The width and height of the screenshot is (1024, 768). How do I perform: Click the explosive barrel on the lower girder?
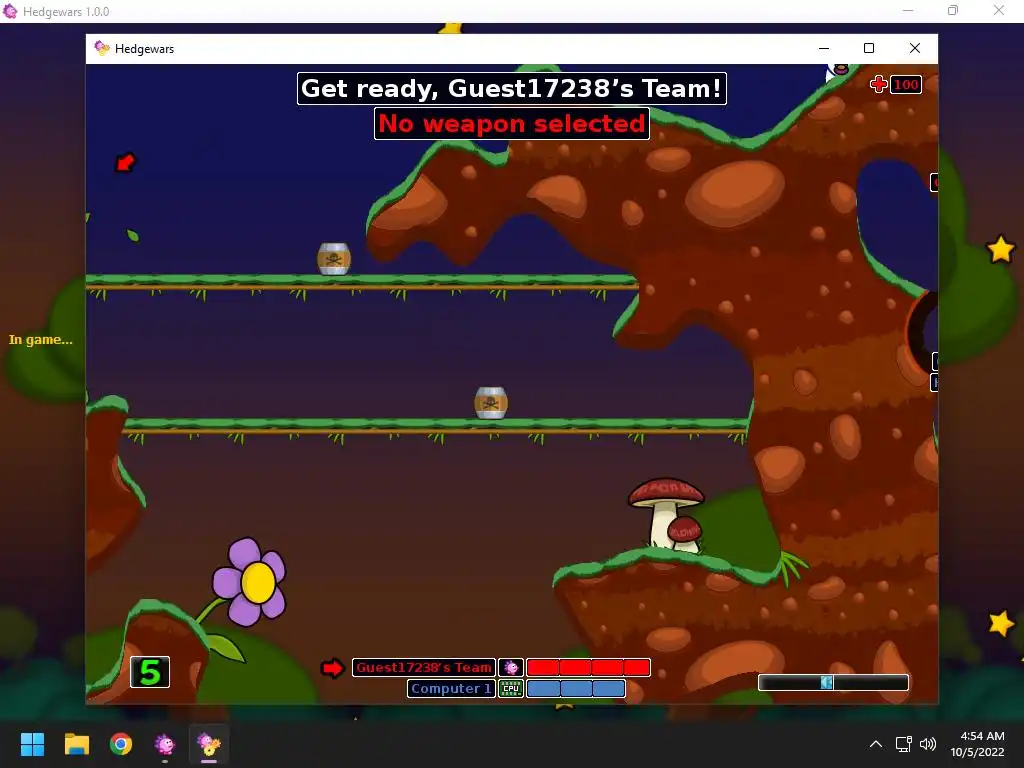click(491, 402)
